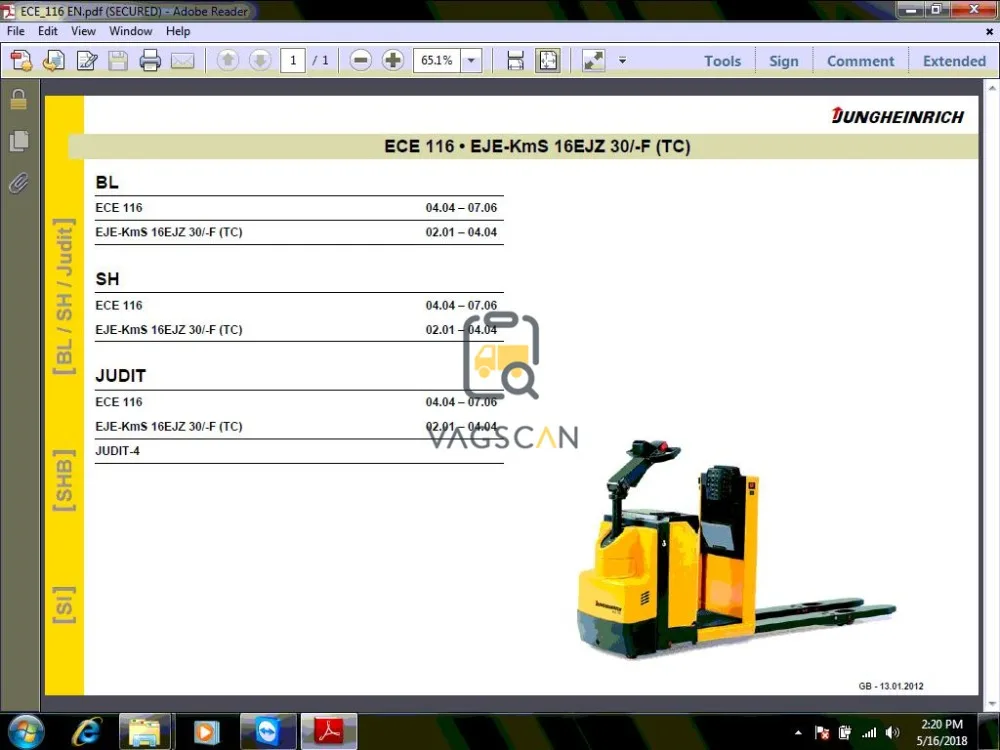This screenshot has height=750, width=1000.
Task: Toggle scrolling page width view
Action: pyautogui.click(x=515, y=61)
